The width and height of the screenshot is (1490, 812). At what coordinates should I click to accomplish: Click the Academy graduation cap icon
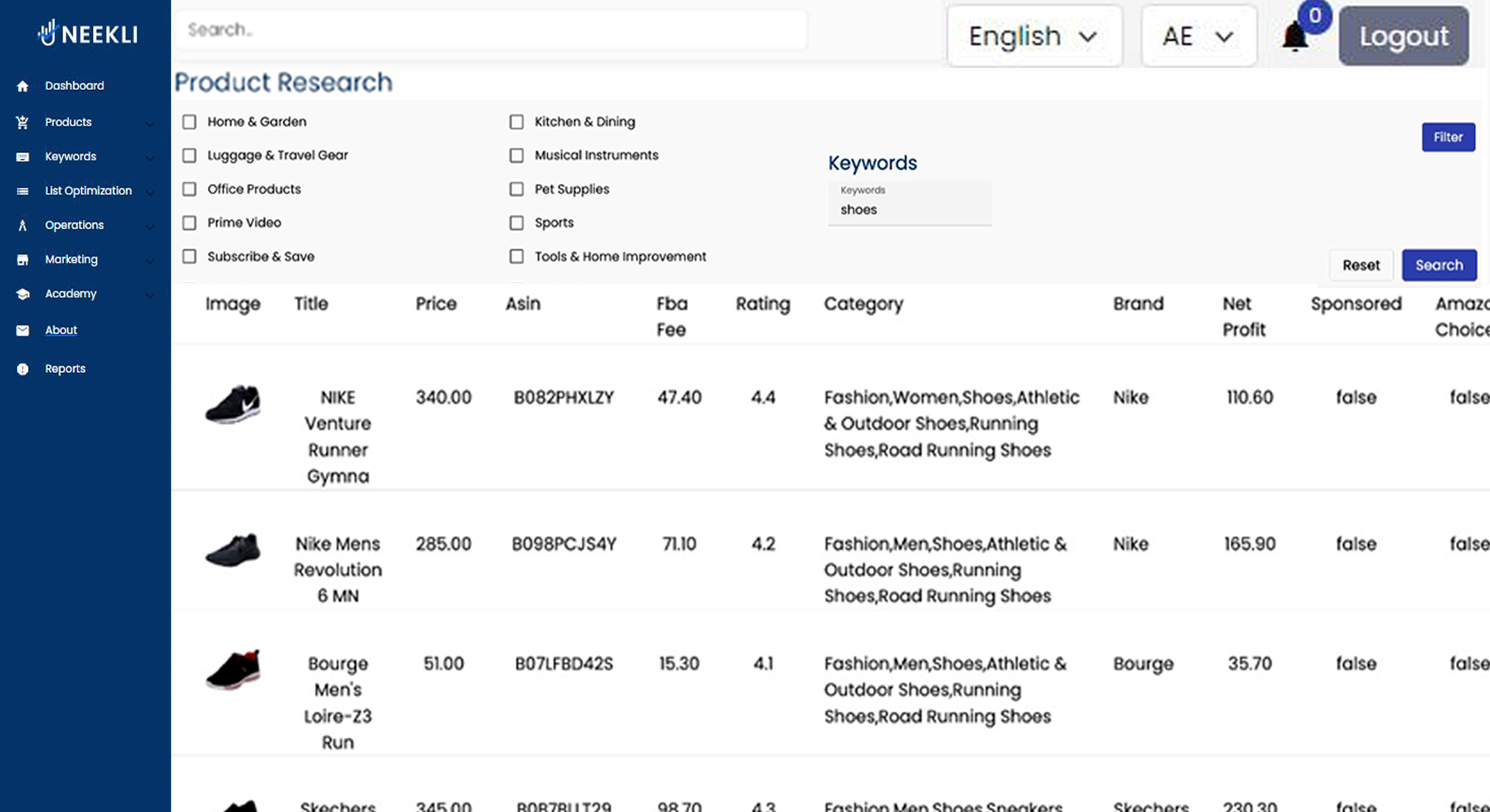click(x=23, y=294)
